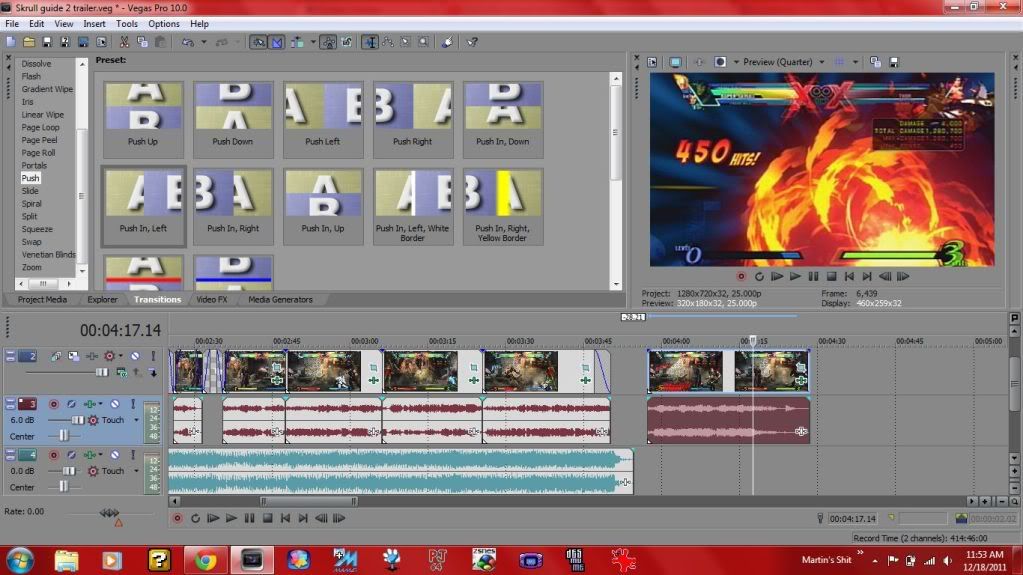Viewport: 1023px width, 575px height.
Task: Switch to the Video FX tab
Action: [211, 300]
